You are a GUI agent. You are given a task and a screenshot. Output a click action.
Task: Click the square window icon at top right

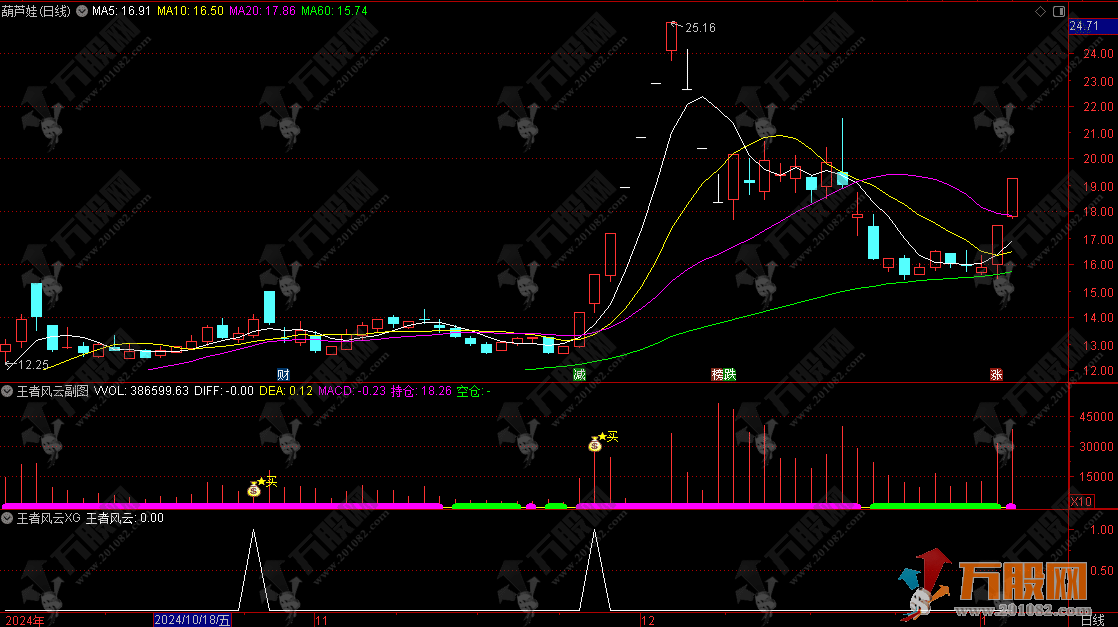point(1057,11)
